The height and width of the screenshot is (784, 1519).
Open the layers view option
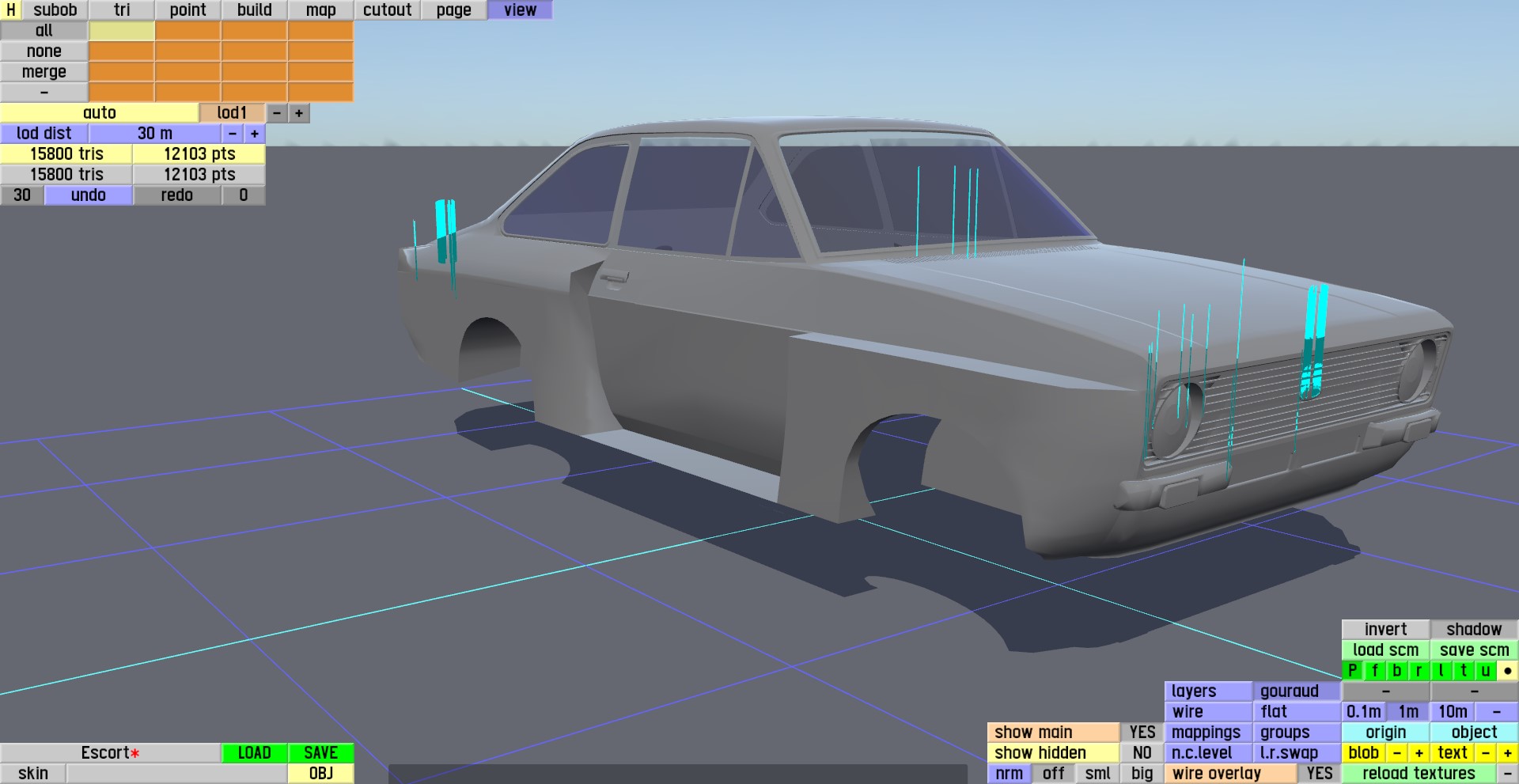click(x=1209, y=691)
